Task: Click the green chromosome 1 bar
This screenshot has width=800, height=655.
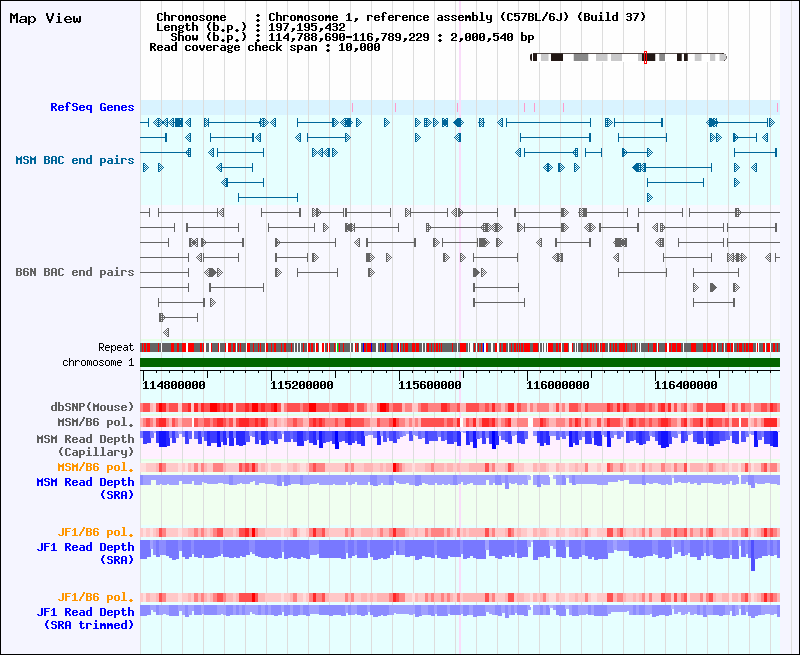Action: 460,362
